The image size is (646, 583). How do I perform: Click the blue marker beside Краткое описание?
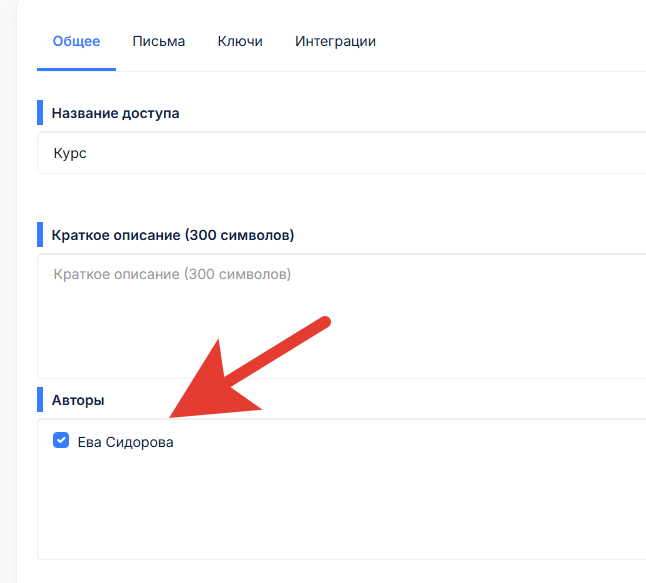click(x=40, y=235)
